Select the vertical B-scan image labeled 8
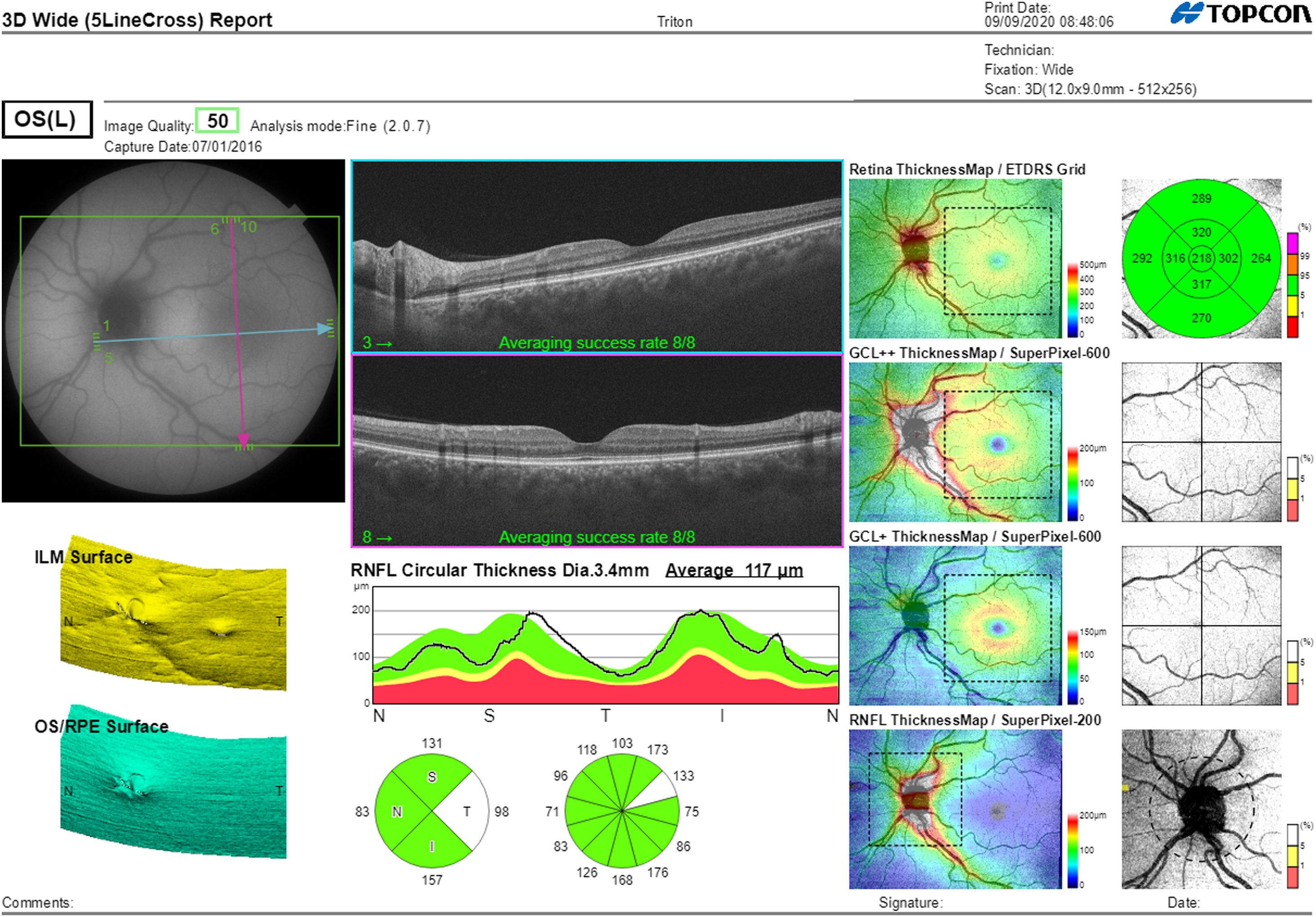This screenshot has height=917, width=1316. pos(596,450)
